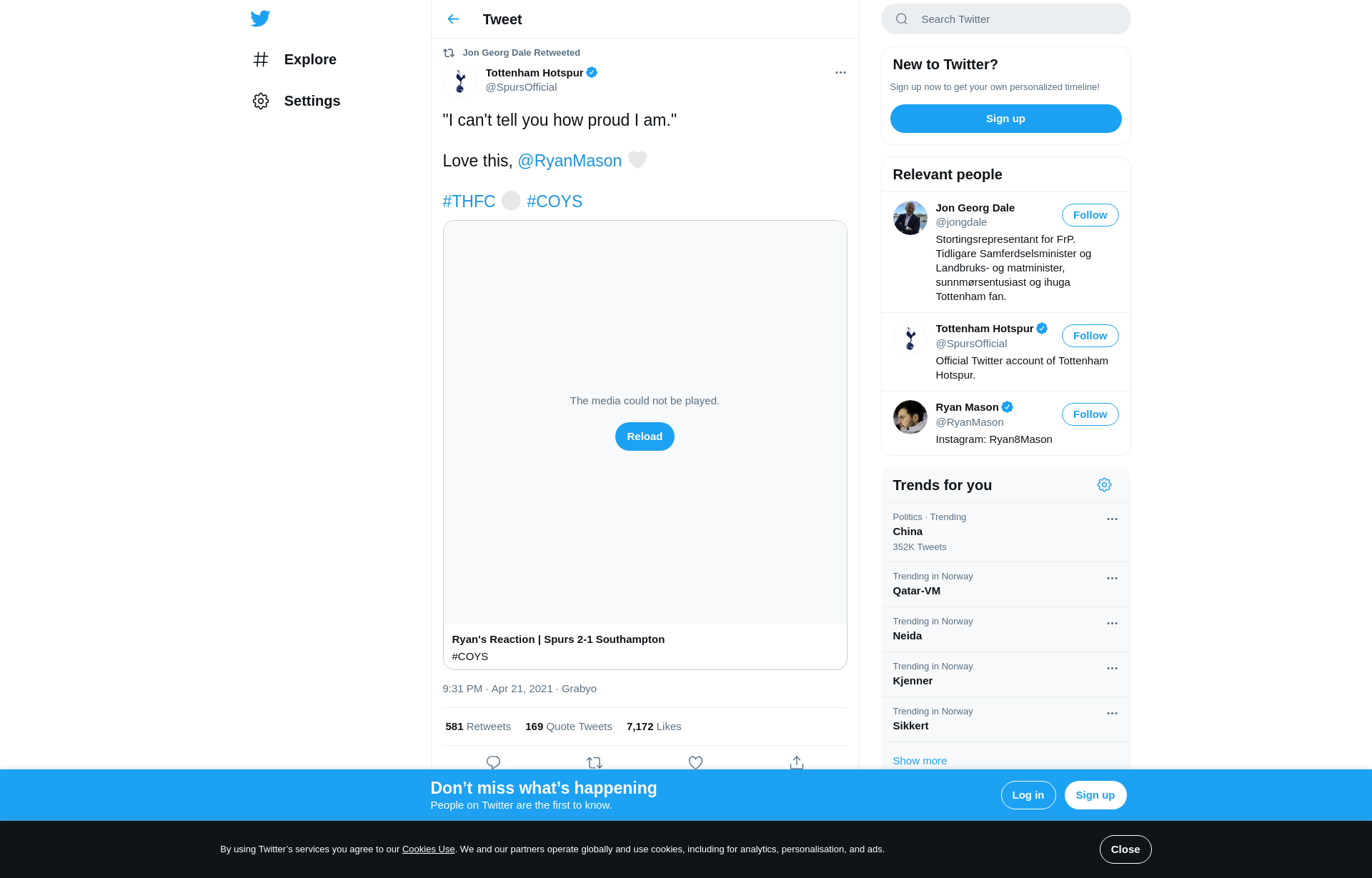The width and height of the screenshot is (1372, 878).
Task: Reload the media that failed to play
Action: (645, 436)
